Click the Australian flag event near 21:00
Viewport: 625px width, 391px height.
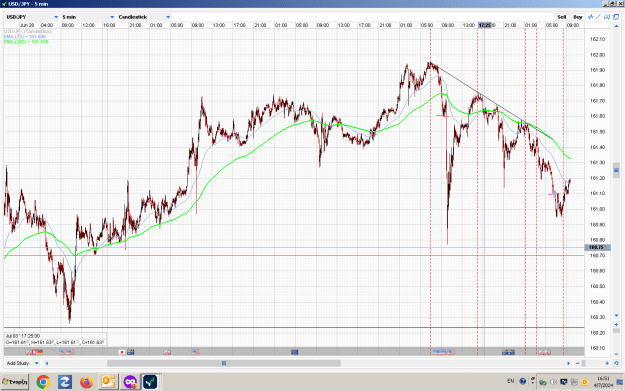pos(508,352)
